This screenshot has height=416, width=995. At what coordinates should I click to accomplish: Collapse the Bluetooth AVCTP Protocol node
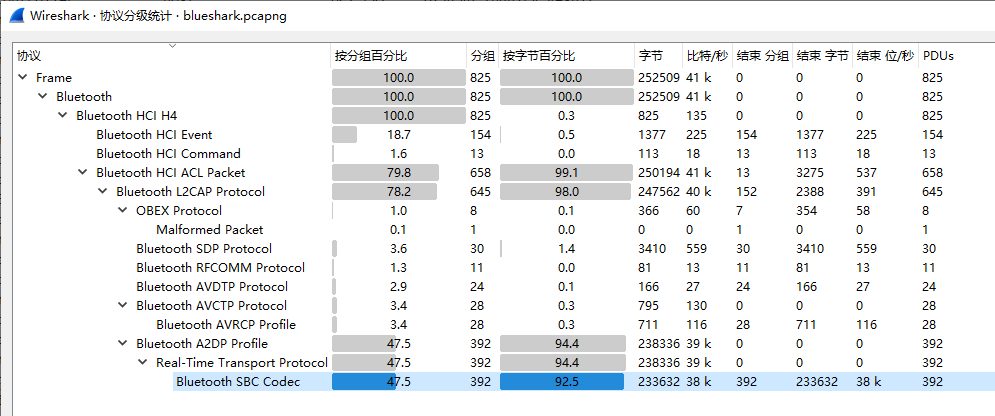(123, 306)
